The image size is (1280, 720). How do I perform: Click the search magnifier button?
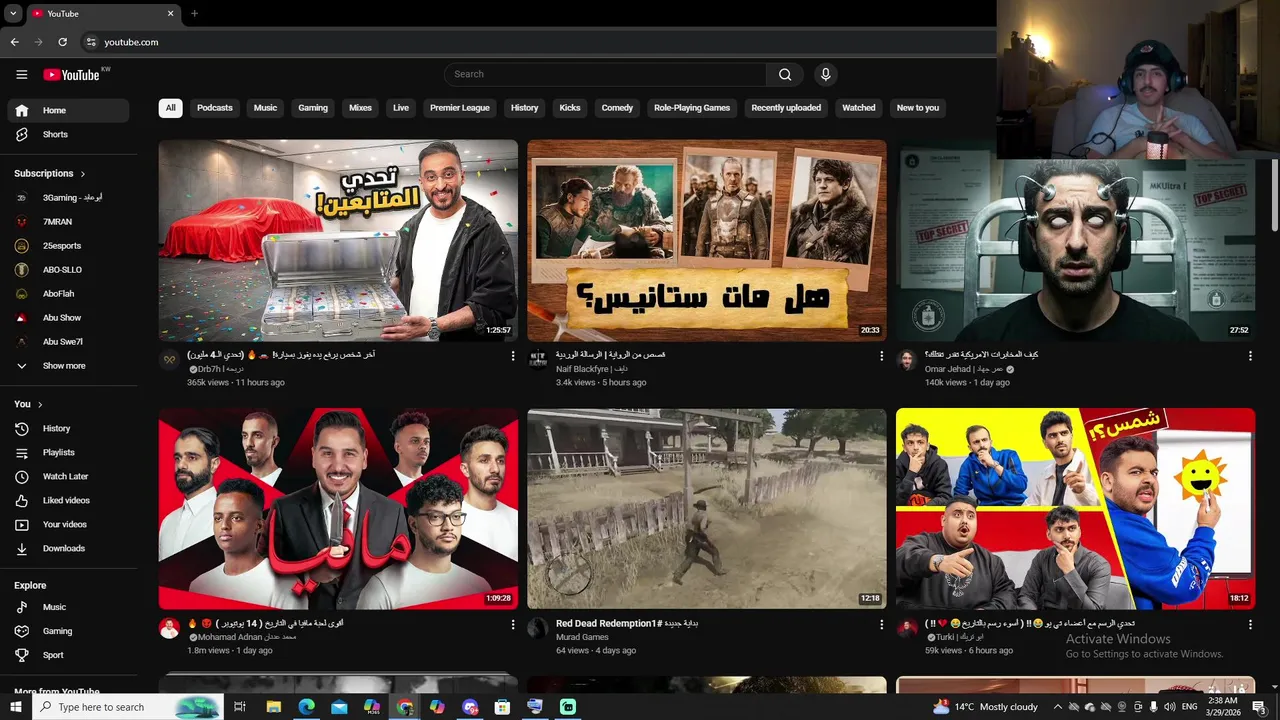(x=785, y=74)
